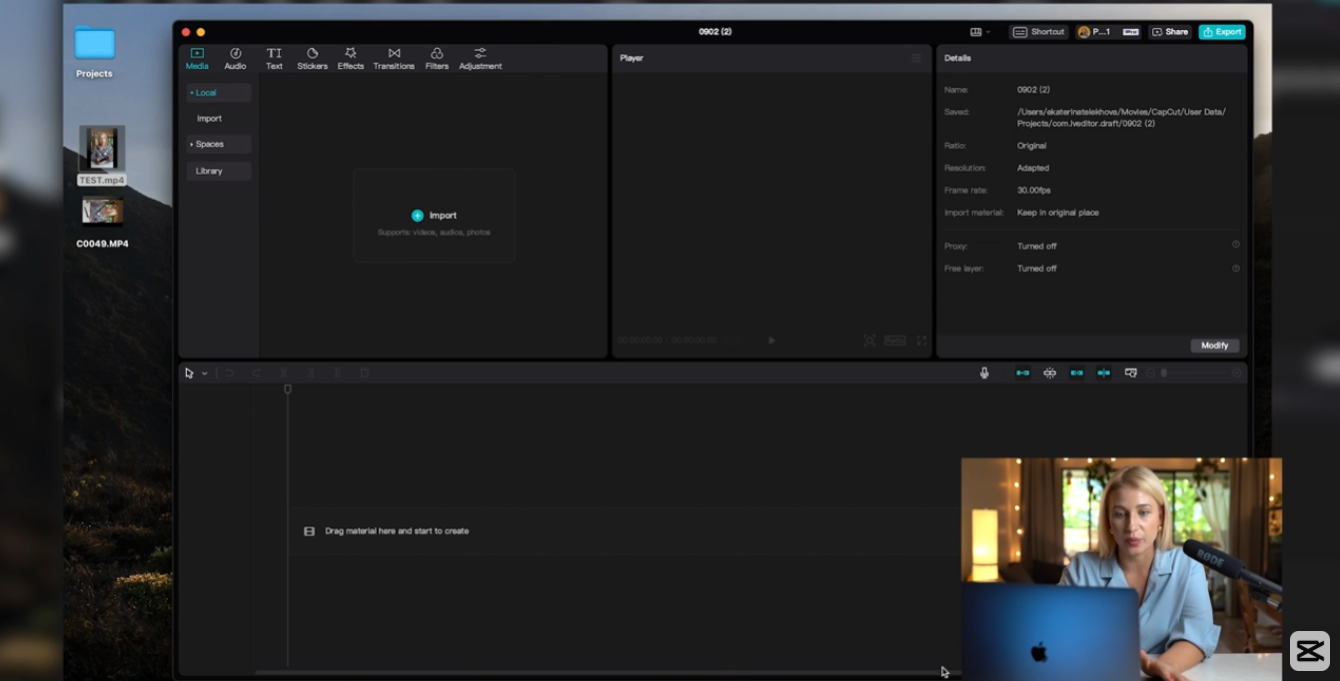Click the timeline zoom out icon
The image size is (1340, 681).
tap(1150, 373)
